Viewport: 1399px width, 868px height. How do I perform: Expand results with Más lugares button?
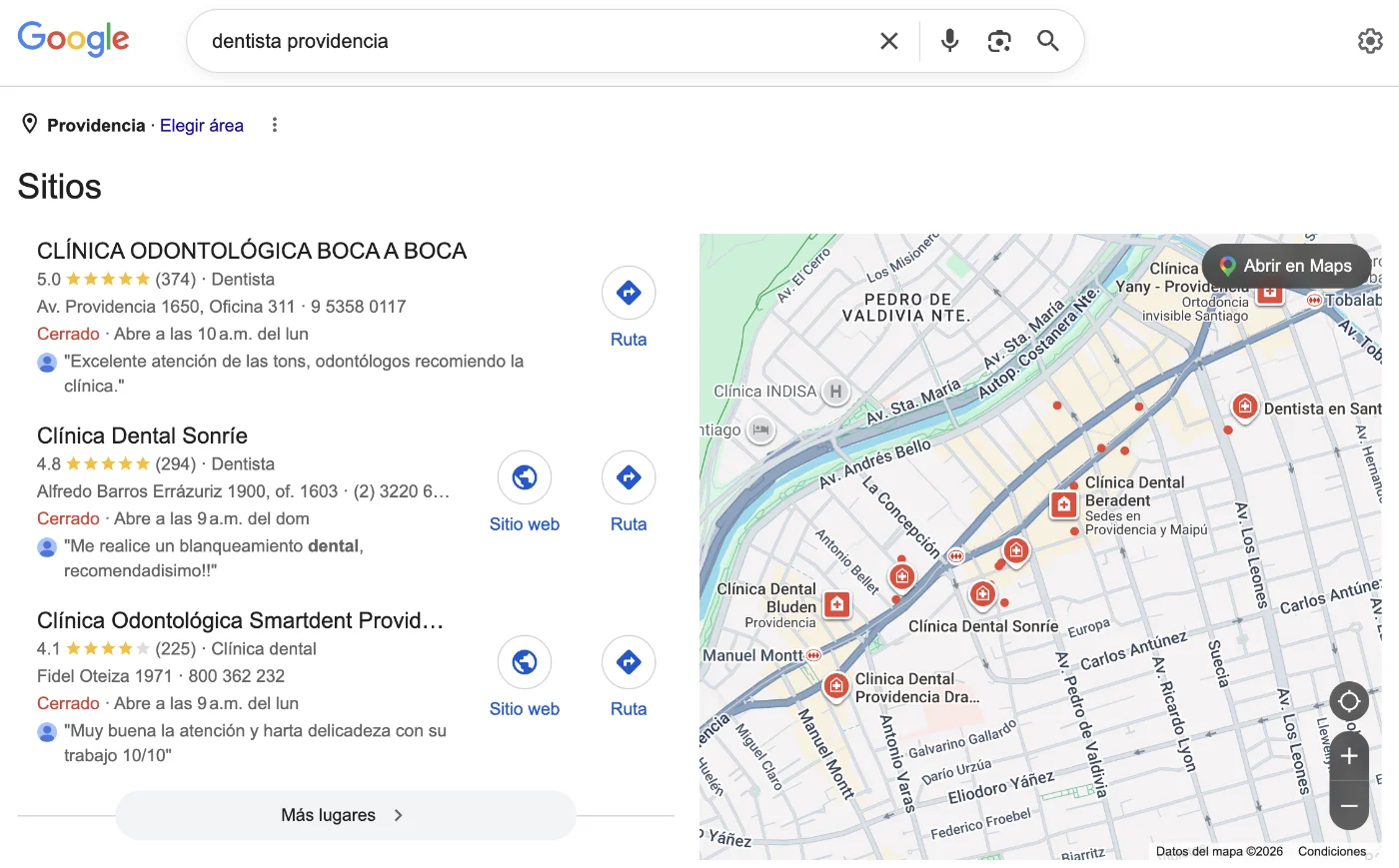346,815
